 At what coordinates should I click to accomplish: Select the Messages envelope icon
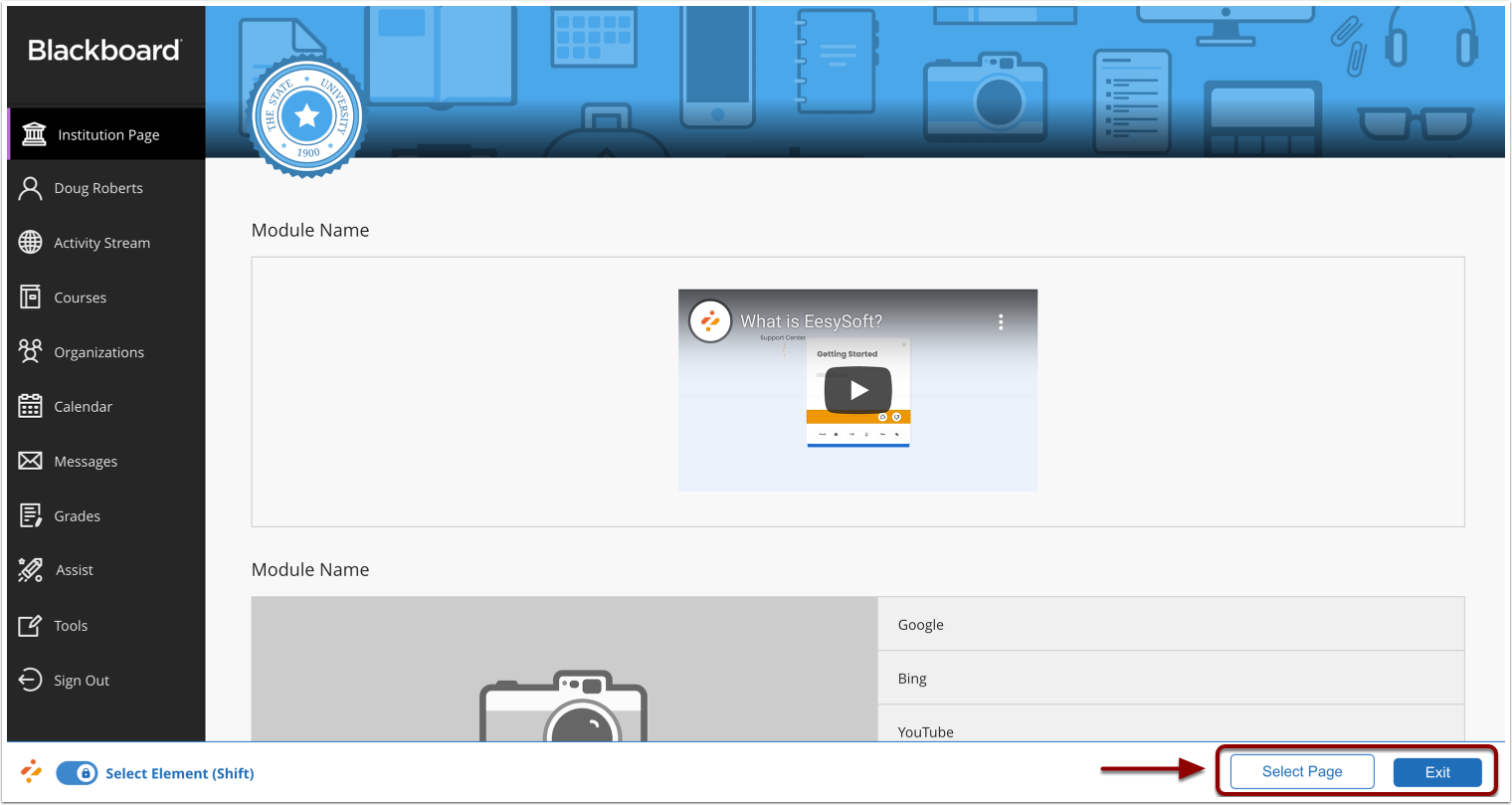[31, 461]
